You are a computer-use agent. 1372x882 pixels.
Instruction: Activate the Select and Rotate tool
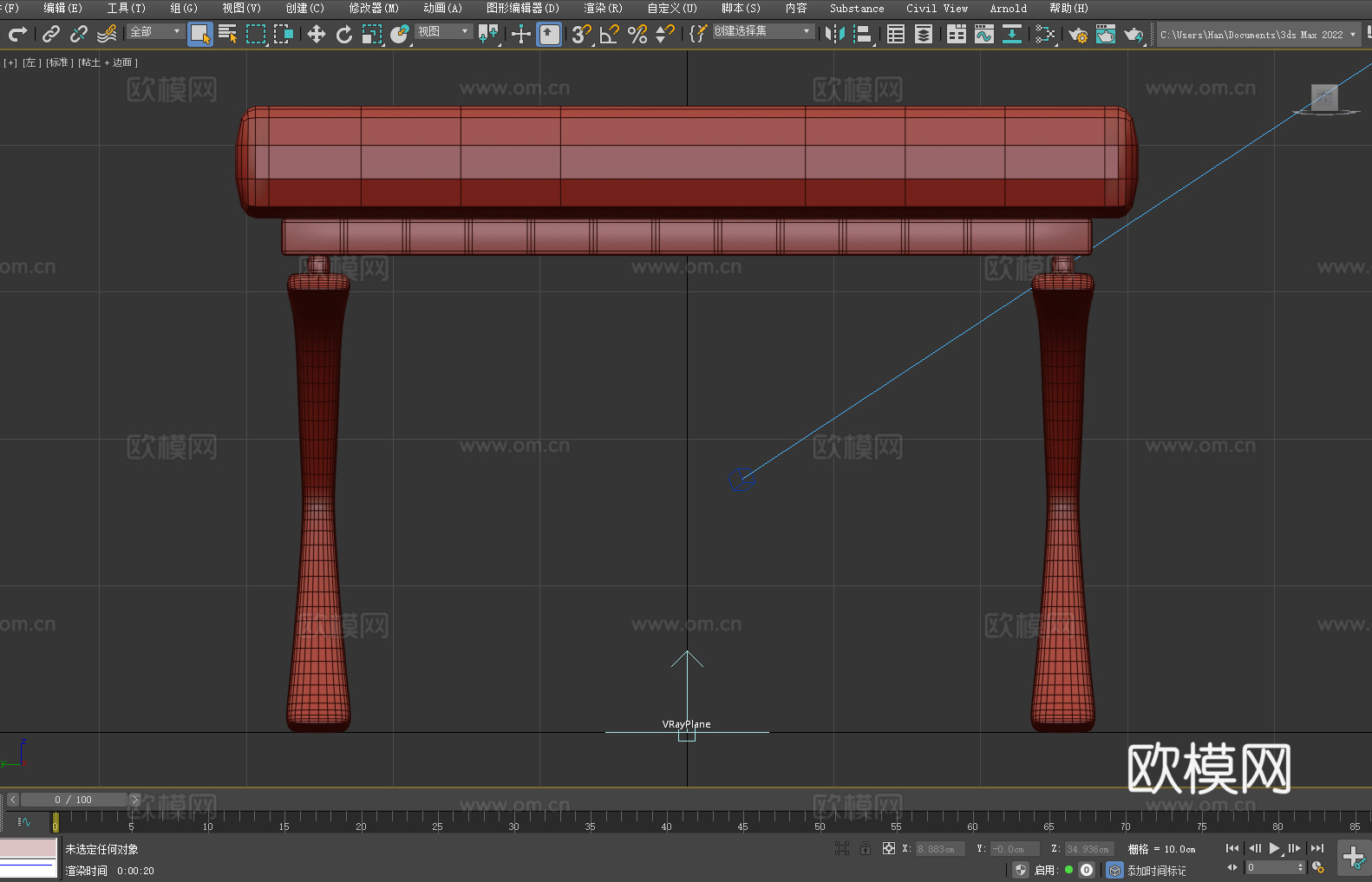pos(344,34)
